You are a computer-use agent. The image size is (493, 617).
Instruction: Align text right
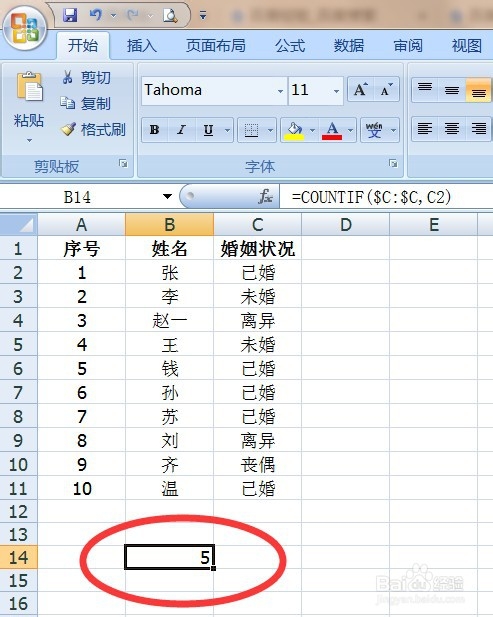(x=478, y=129)
